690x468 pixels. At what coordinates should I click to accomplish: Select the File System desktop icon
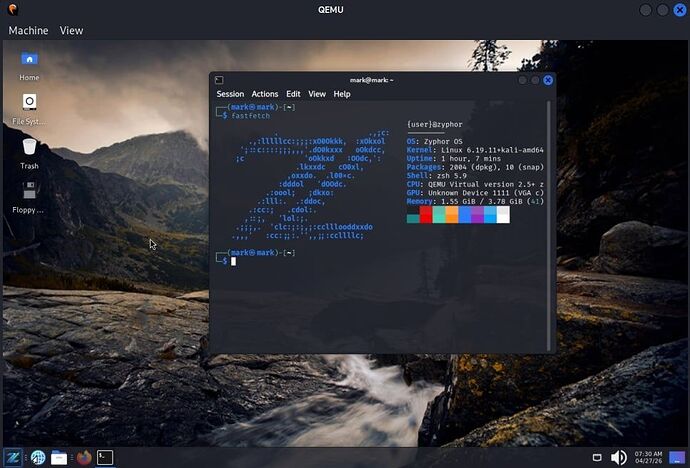click(29, 110)
